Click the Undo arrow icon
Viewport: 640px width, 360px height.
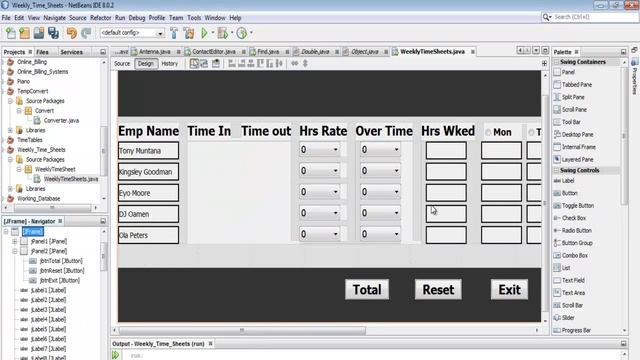[x=72, y=33]
